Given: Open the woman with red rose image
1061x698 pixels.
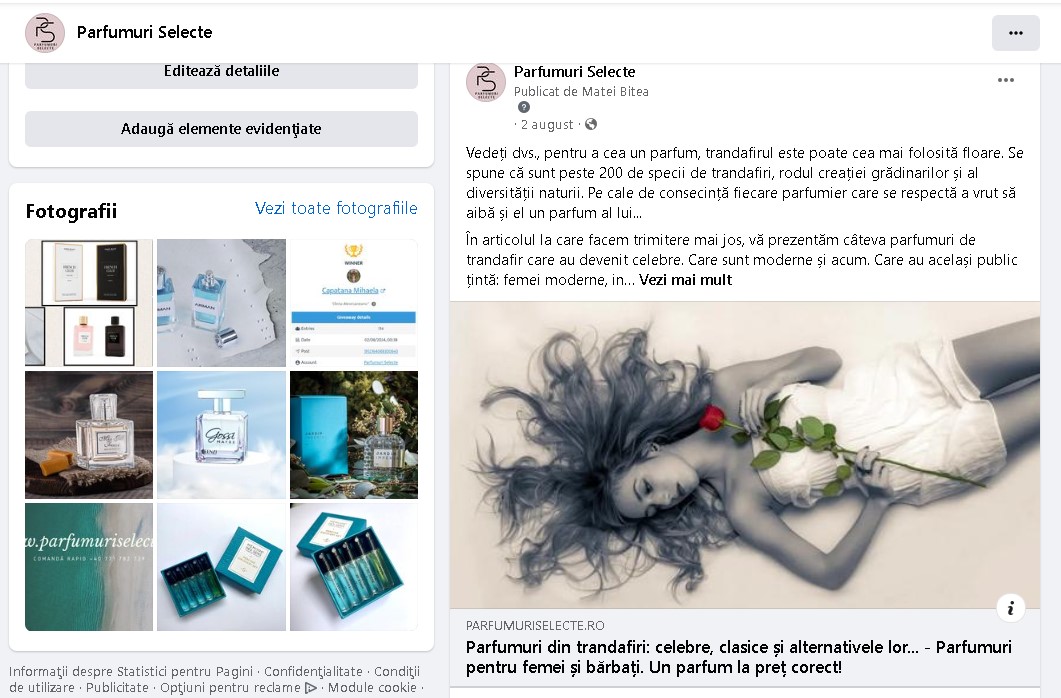Looking at the screenshot, I should click(745, 455).
